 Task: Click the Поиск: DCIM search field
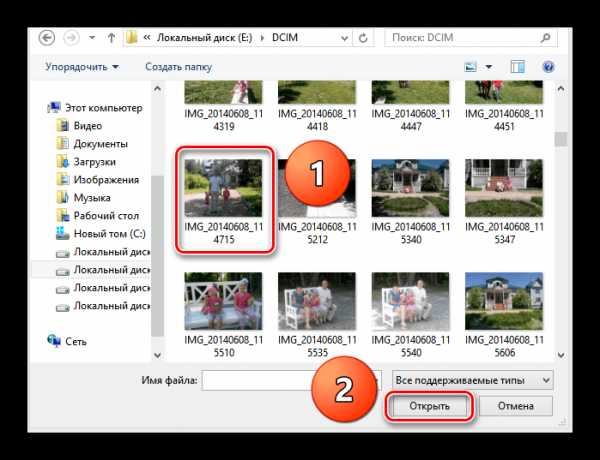point(471,38)
